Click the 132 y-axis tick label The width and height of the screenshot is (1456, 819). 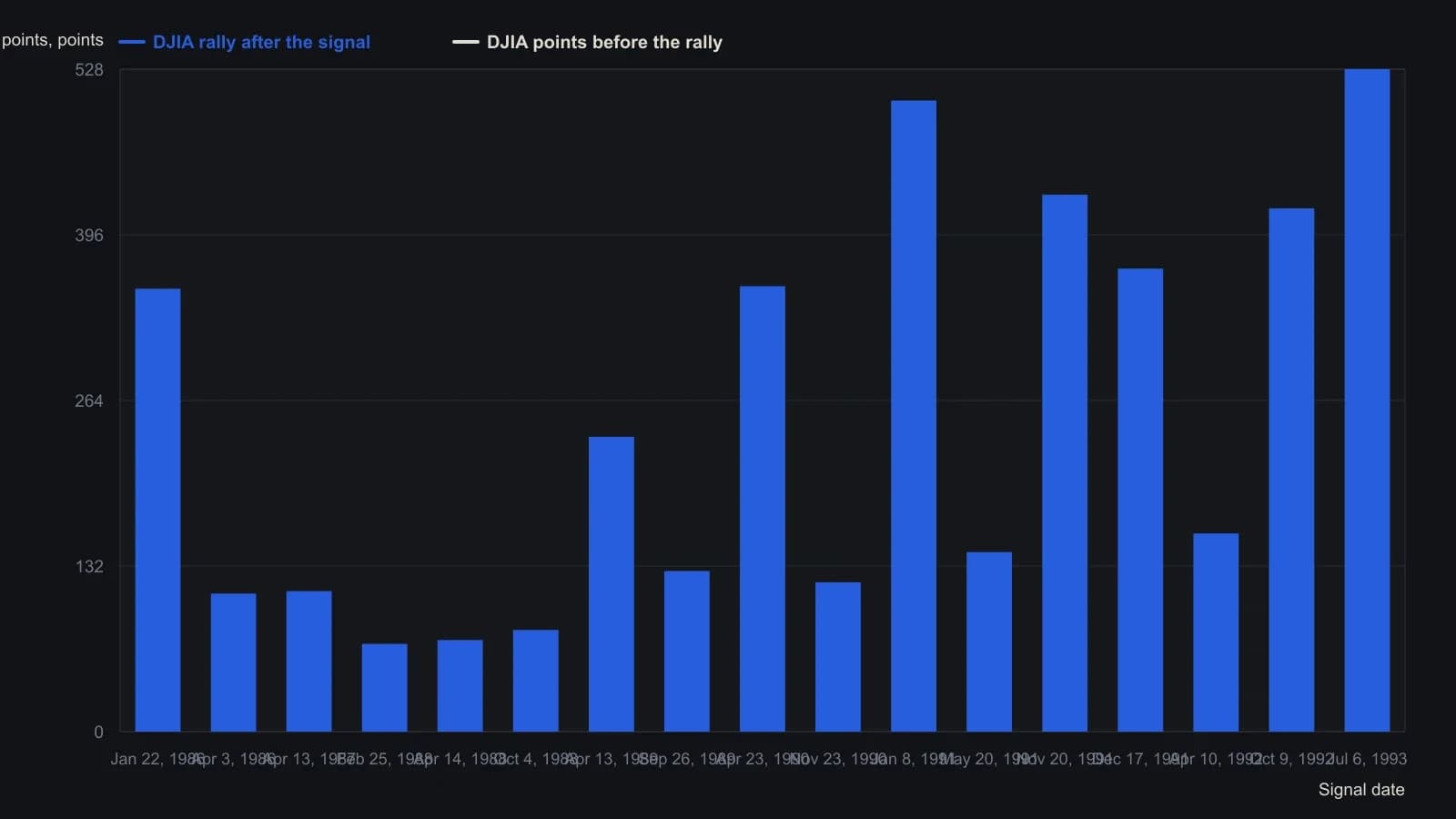89,567
